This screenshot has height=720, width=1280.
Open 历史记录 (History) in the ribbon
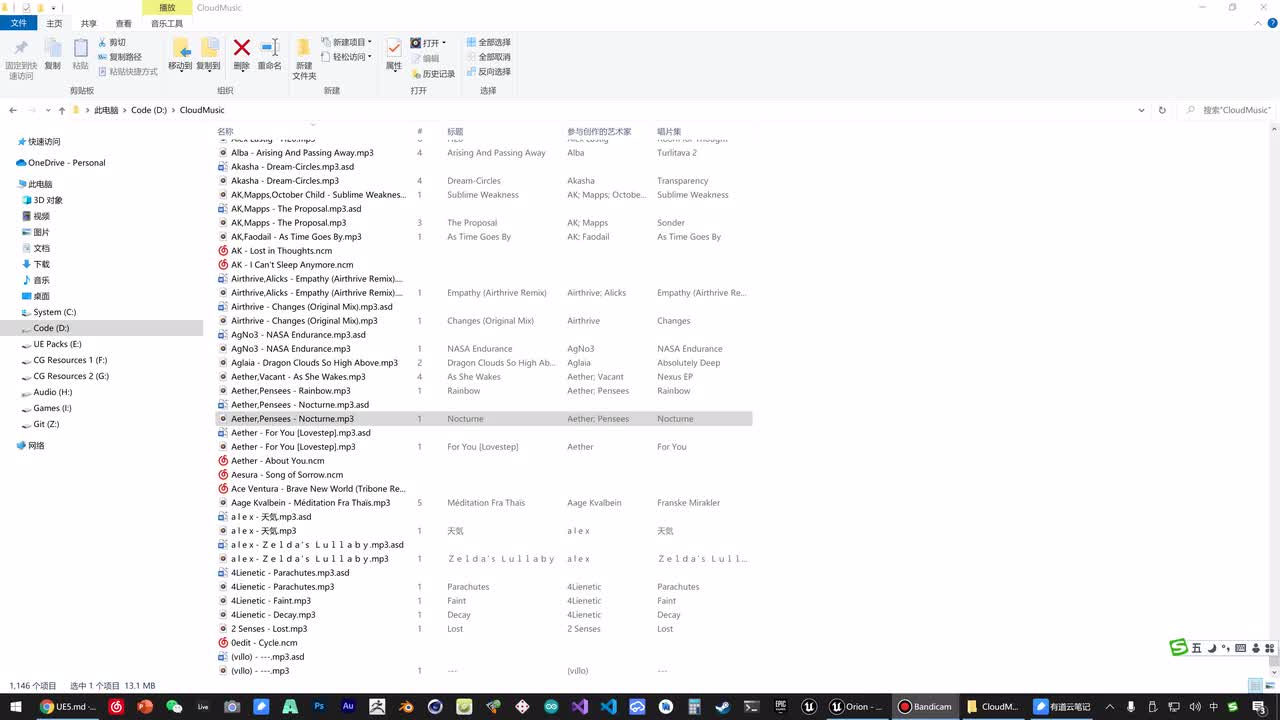pyautogui.click(x=432, y=74)
